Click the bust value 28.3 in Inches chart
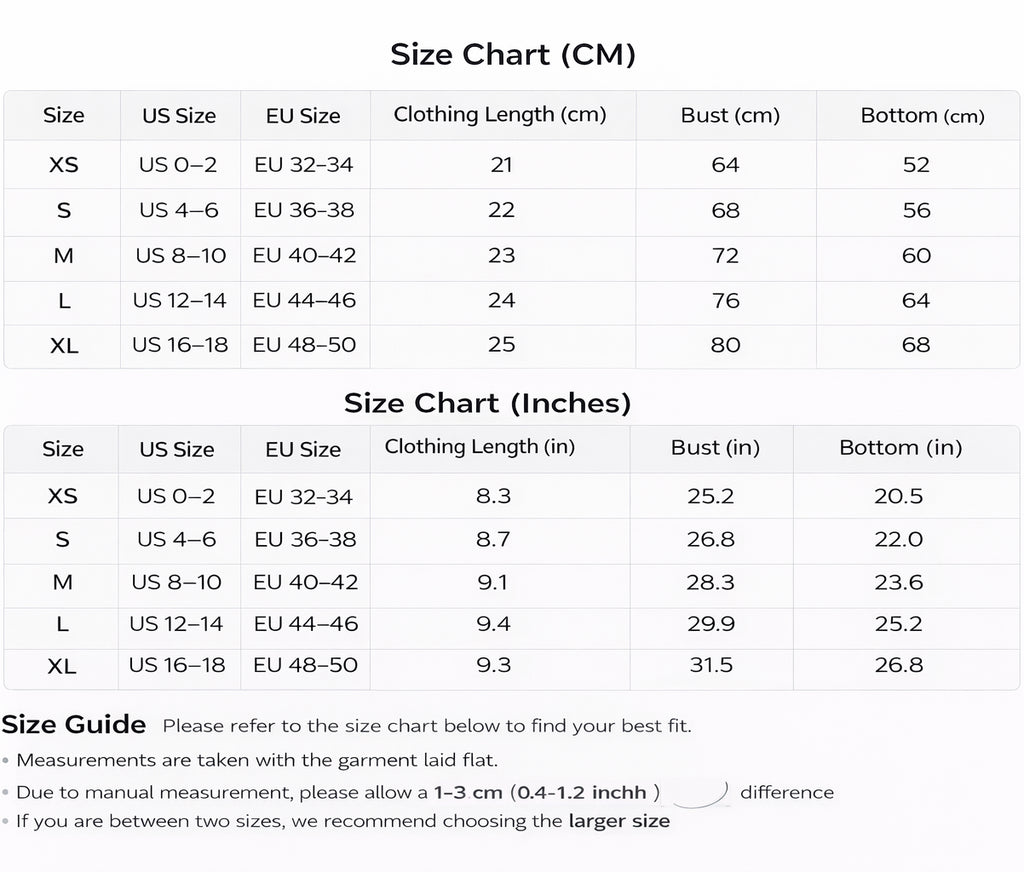Viewport: 1024px width, 872px height. (x=711, y=582)
